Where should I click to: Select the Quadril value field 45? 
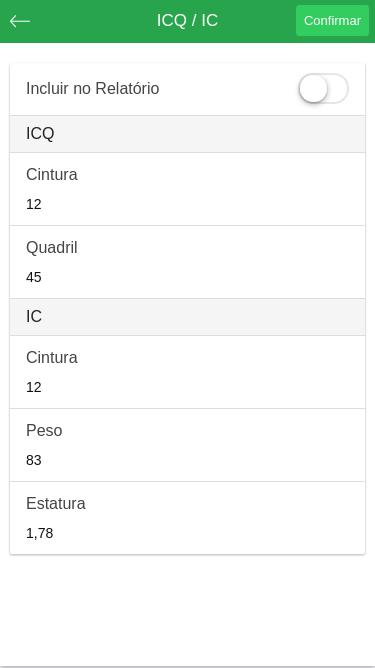point(188,277)
